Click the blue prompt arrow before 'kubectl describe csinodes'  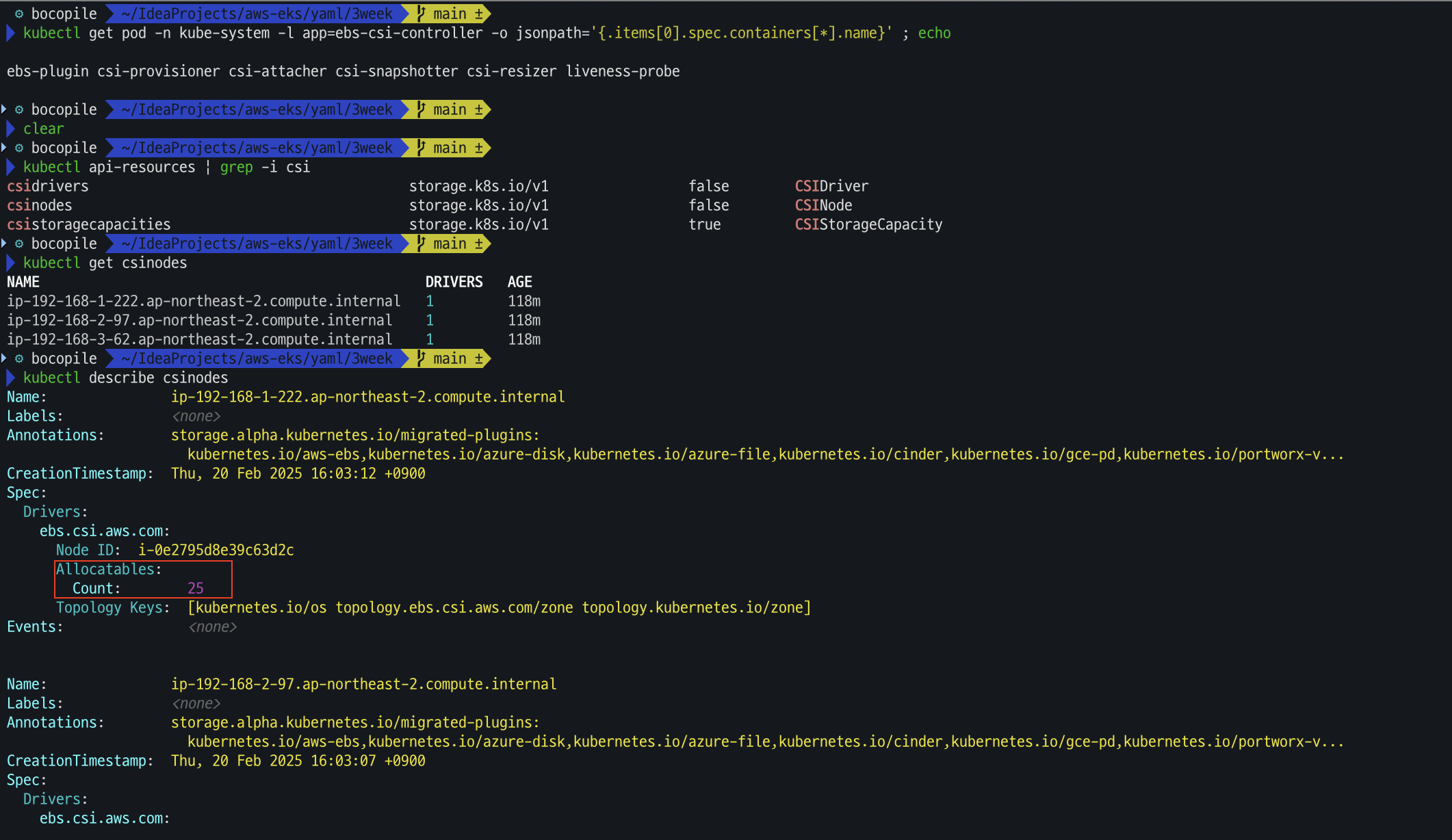coord(11,378)
